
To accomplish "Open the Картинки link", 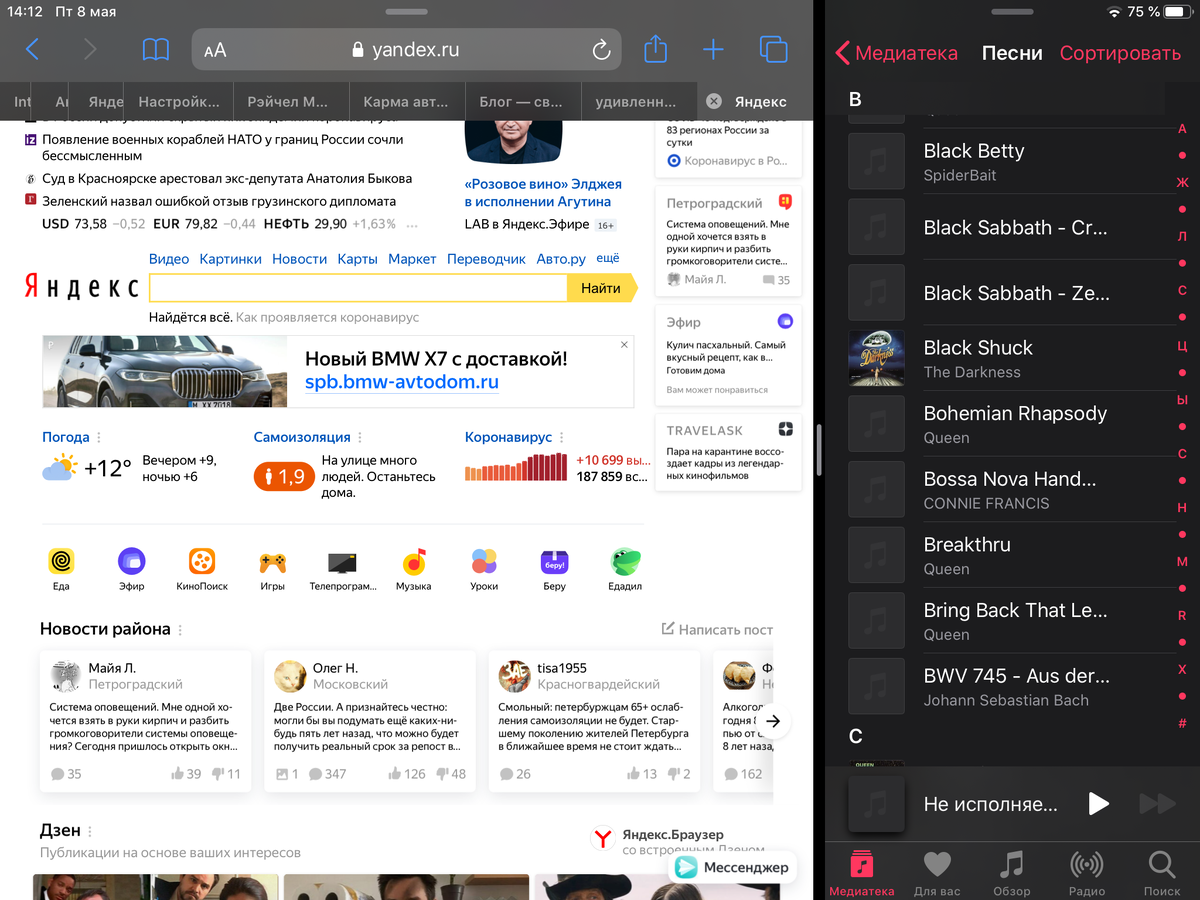I will tap(230, 258).
